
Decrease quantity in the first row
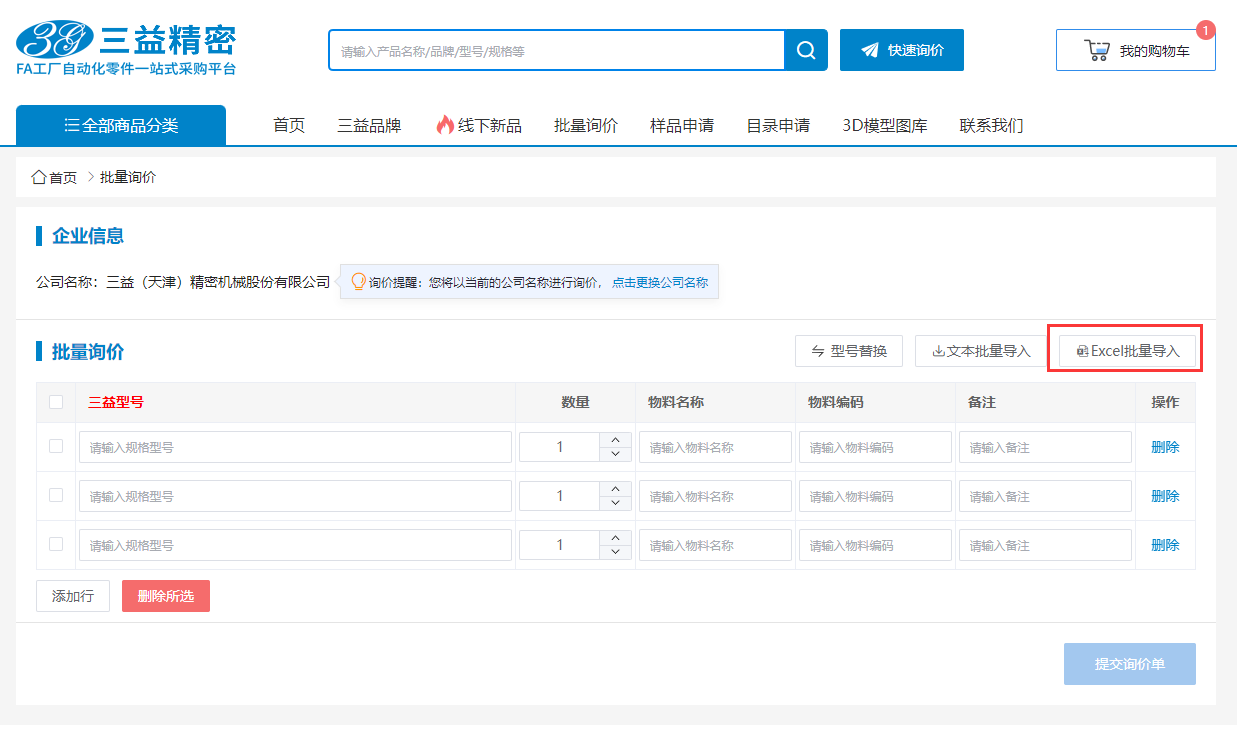pyautogui.click(x=615, y=454)
